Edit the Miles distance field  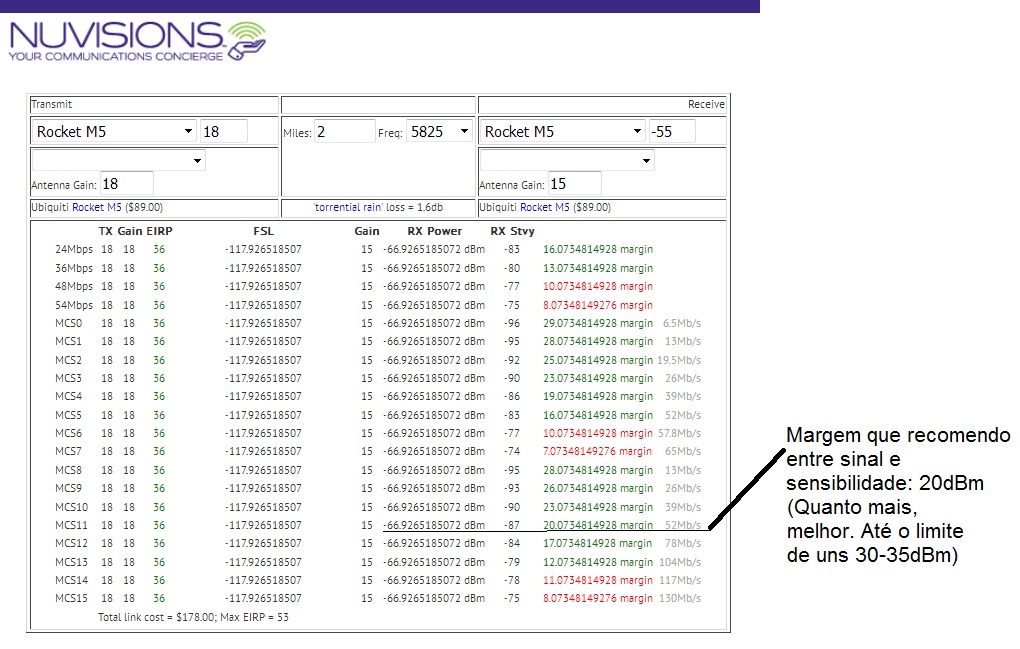(345, 131)
